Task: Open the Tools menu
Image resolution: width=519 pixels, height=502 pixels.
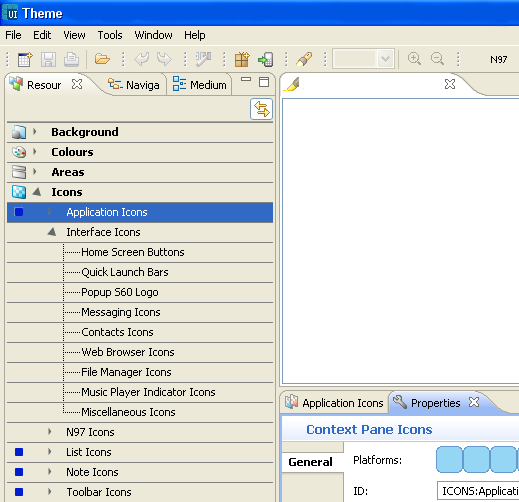Action: pos(110,35)
